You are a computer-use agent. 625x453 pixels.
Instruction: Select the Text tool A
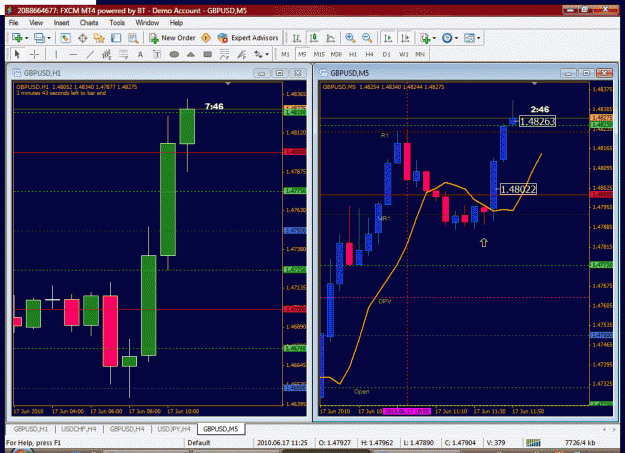pyautogui.click(x=140, y=54)
